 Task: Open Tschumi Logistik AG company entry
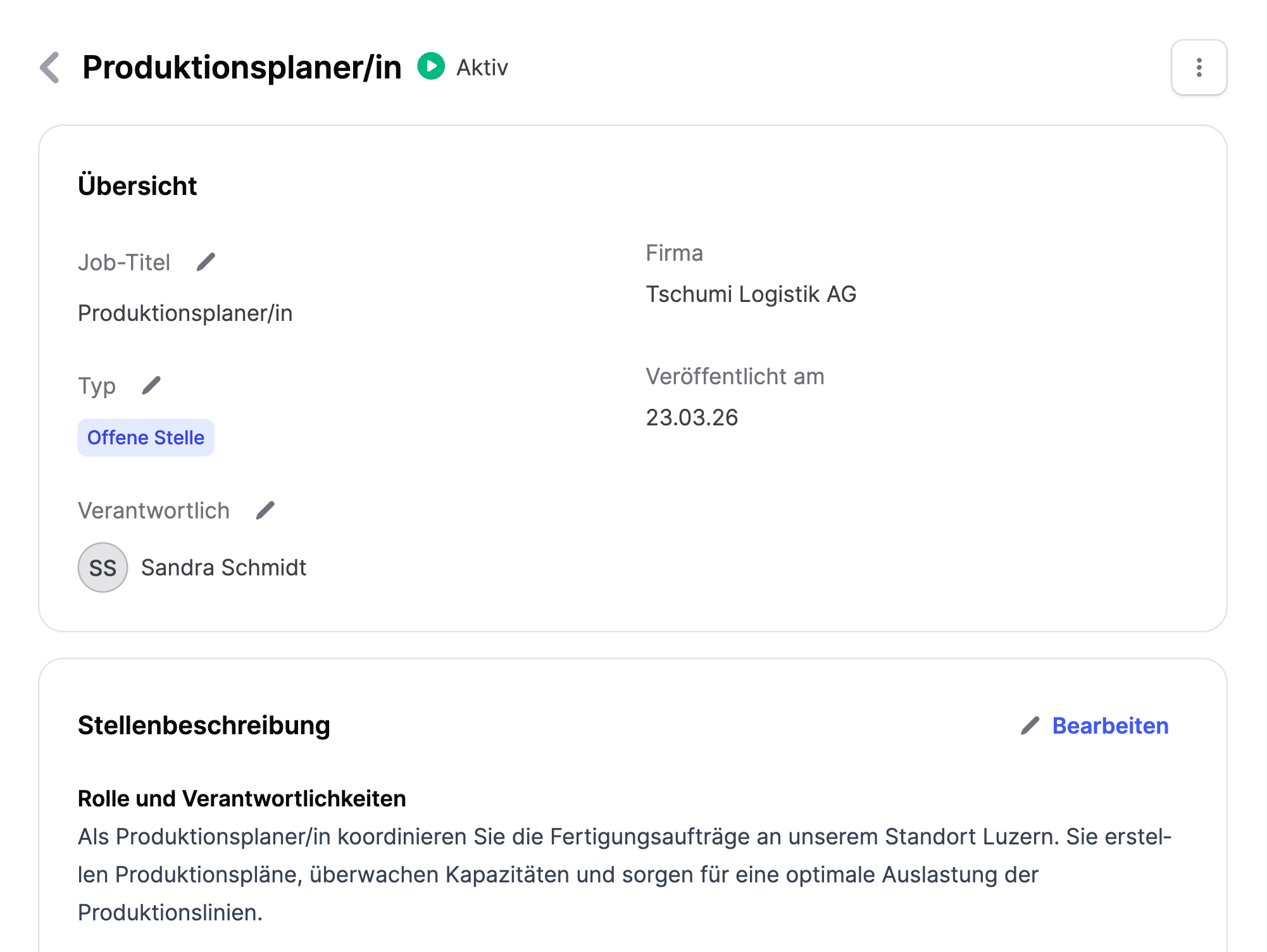tap(751, 294)
